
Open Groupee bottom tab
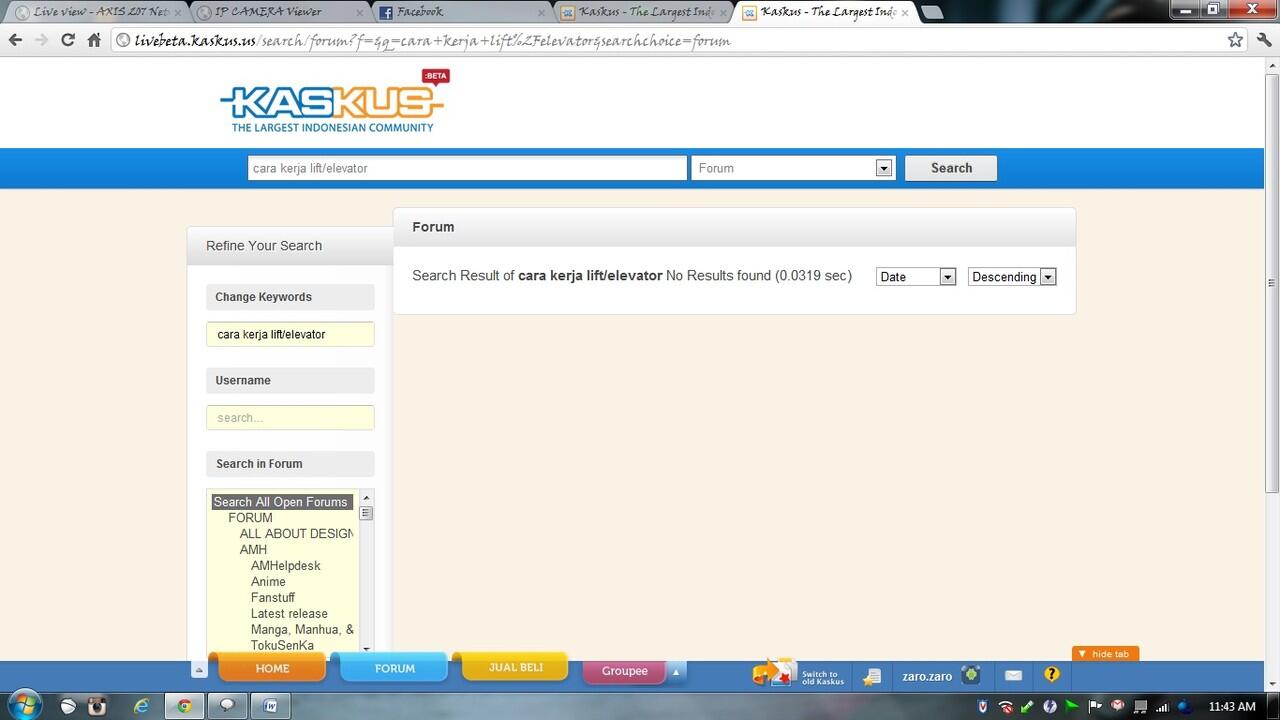pyautogui.click(x=625, y=671)
